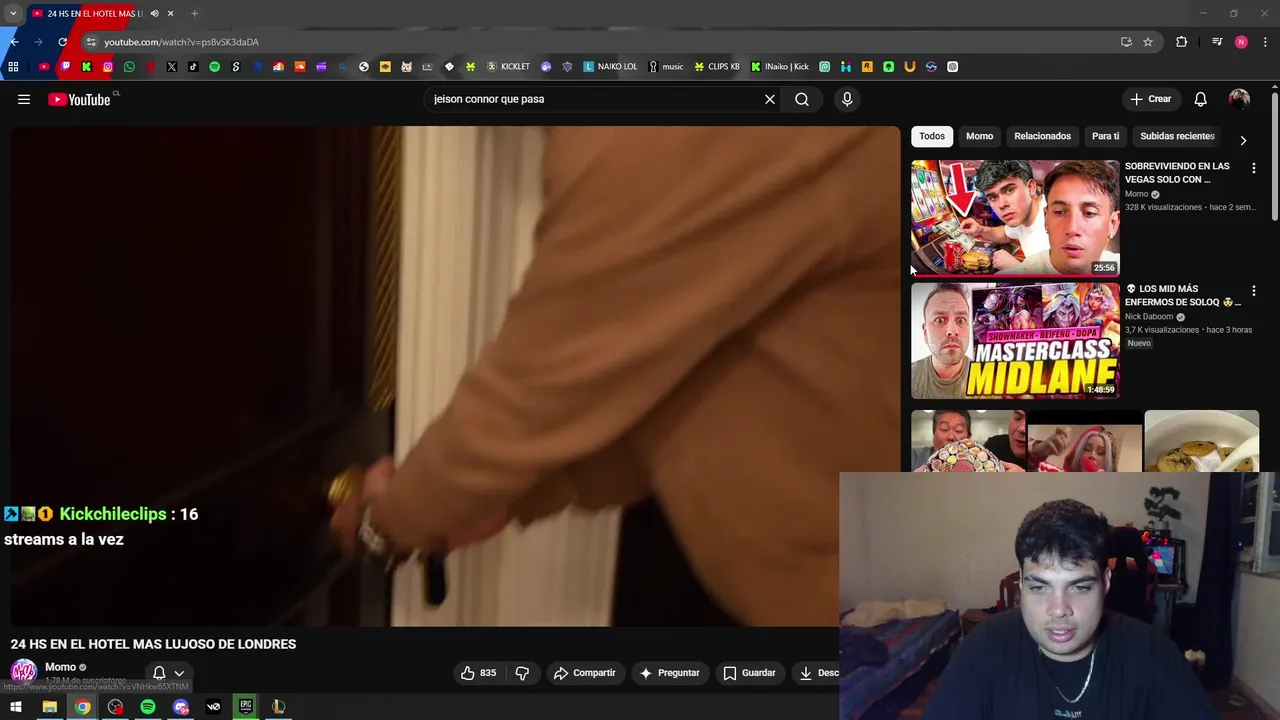Click the Crear button
Image resolution: width=1280 pixels, height=720 pixels.
[1151, 99]
